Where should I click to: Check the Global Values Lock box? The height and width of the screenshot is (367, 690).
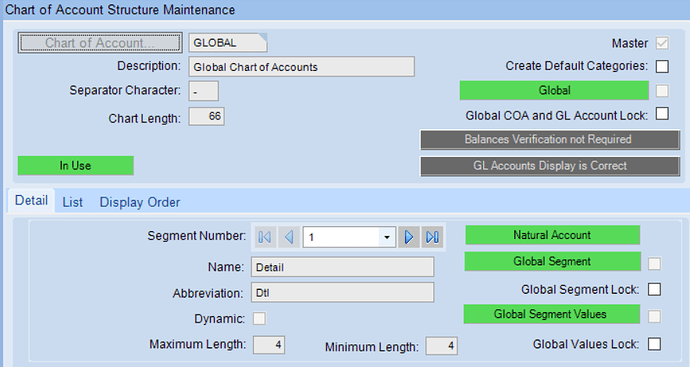click(654, 344)
